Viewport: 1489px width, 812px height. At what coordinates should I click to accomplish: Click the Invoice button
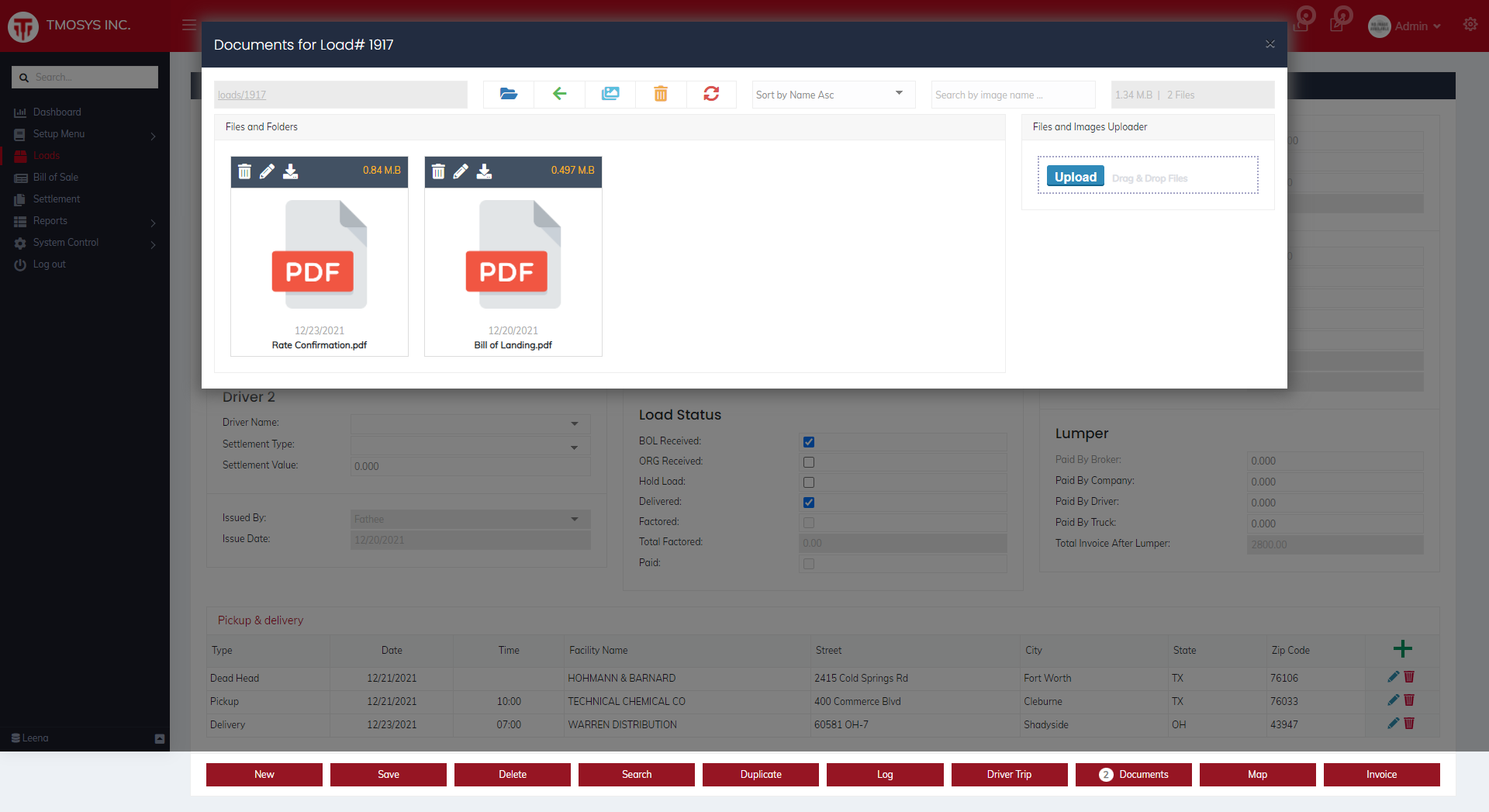click(1381, 774)
